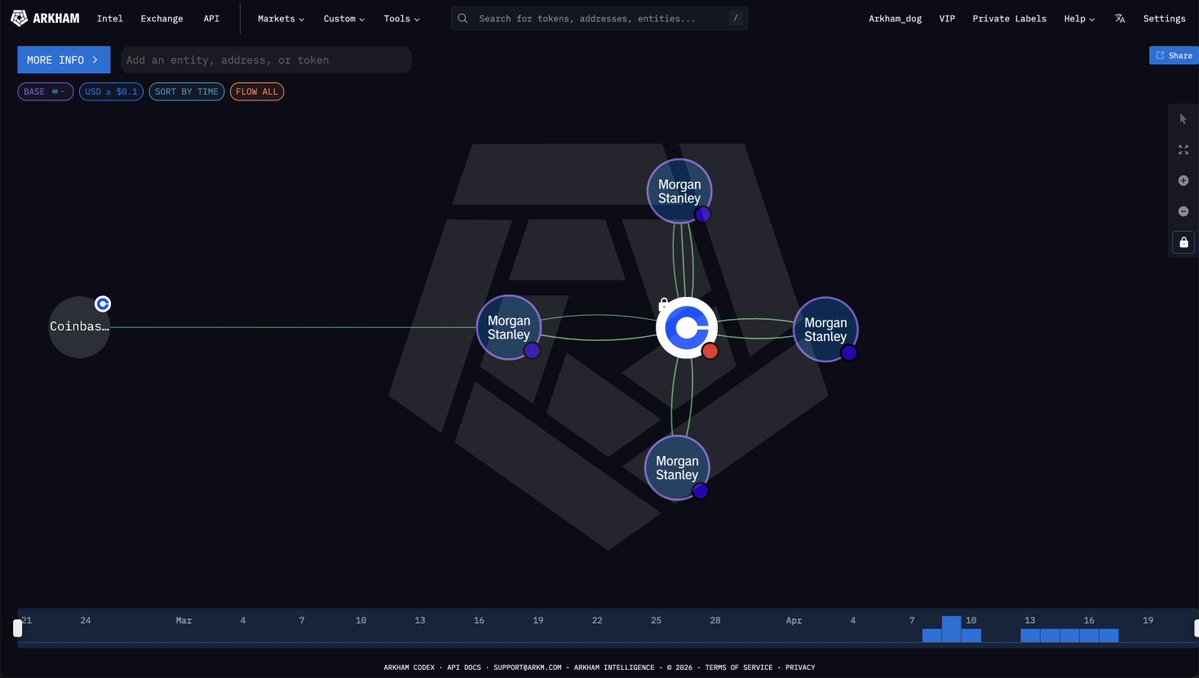The width and height of the screenshot is (1199, 678).
Task: Focus the add entity input field
Action: tap(266, 60)
